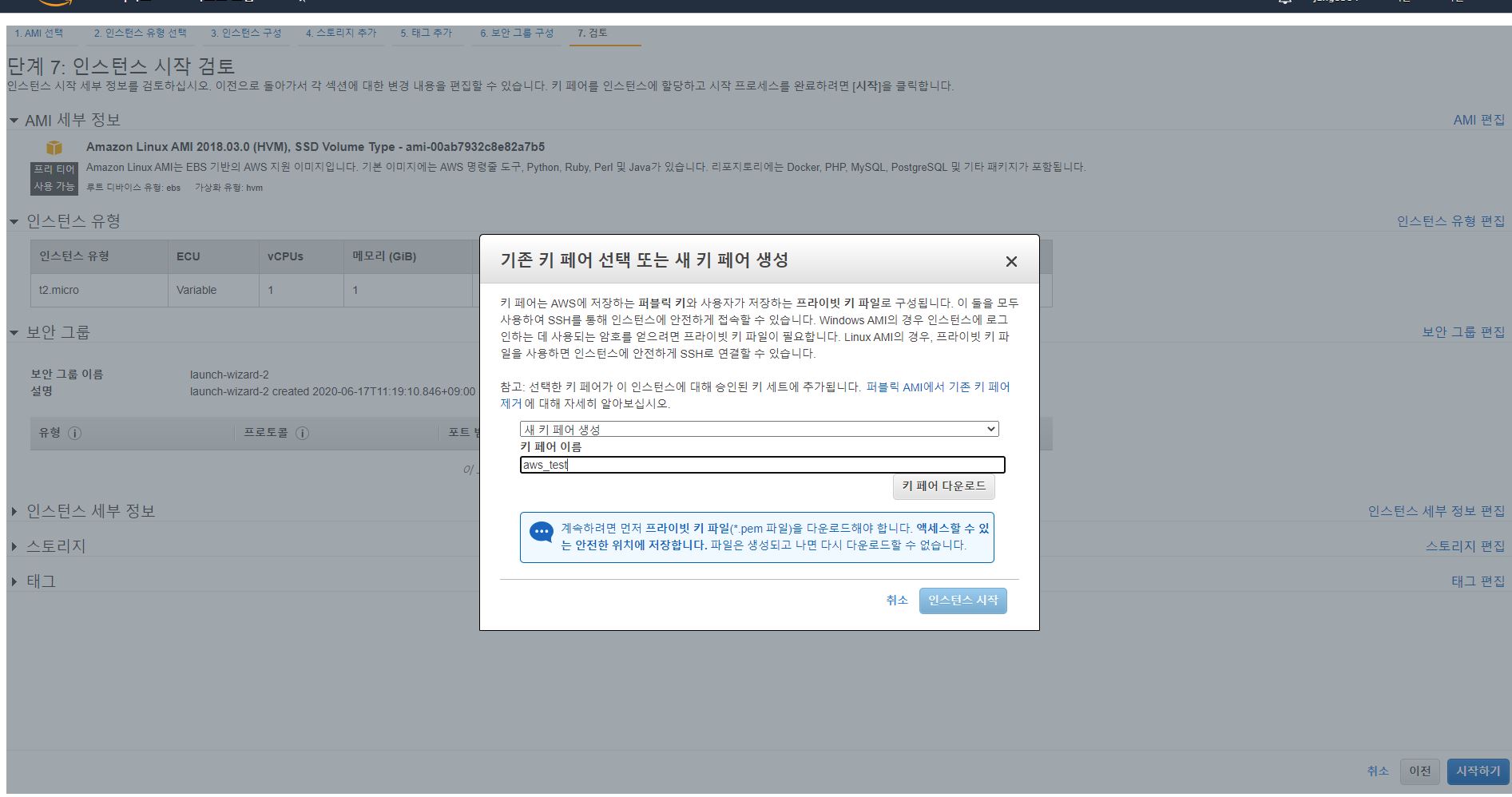1512x797 pixels.
Task: Go to step 4. 스토리지 추가 tab
Action: pos(341,33)
